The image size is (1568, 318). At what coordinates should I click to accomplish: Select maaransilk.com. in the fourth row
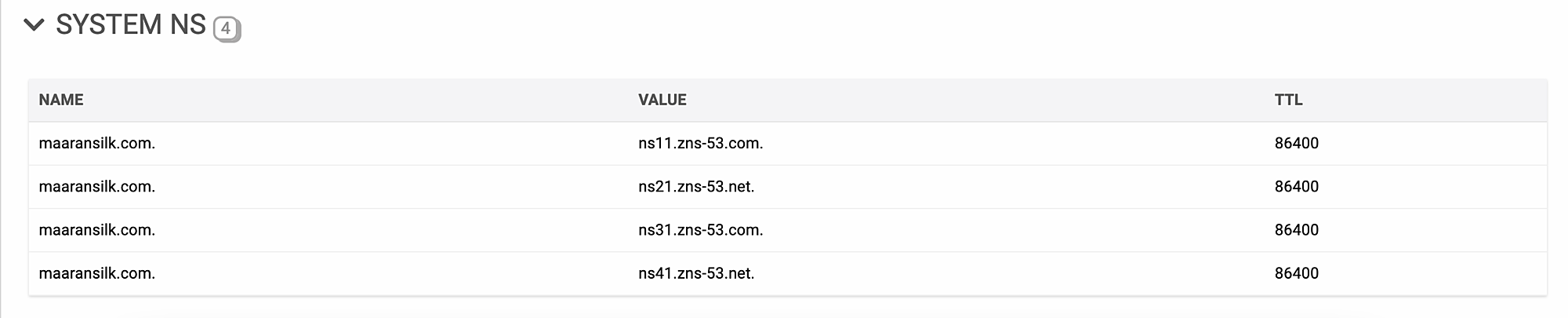tap(97, 272)
